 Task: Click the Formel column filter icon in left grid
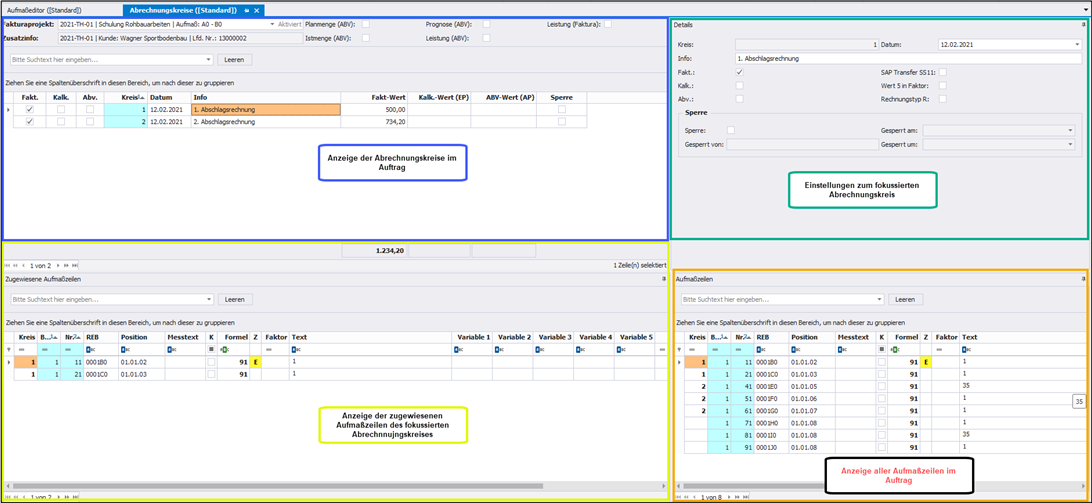point(225,350)
